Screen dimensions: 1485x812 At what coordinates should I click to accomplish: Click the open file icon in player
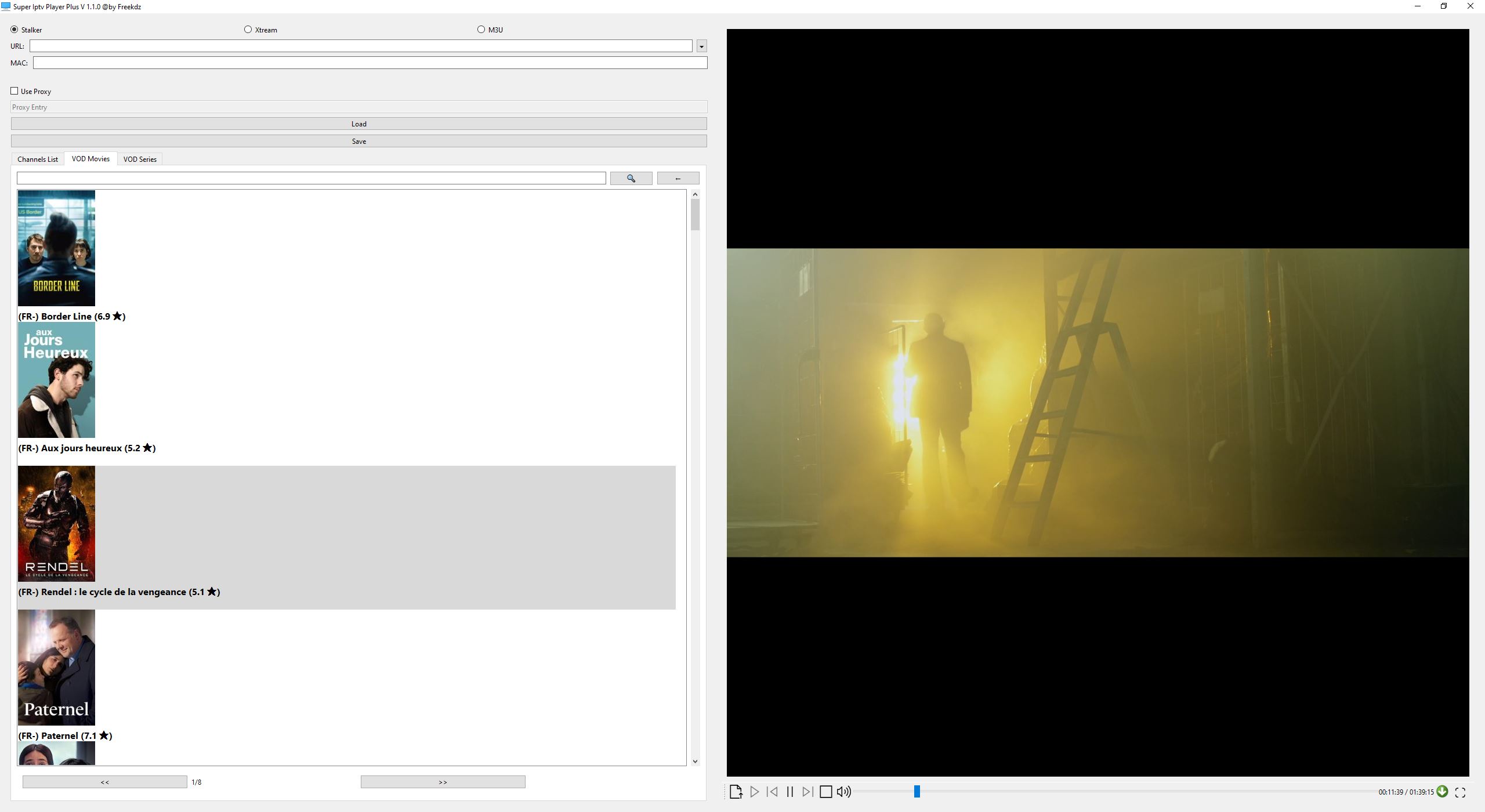point(736,792)
